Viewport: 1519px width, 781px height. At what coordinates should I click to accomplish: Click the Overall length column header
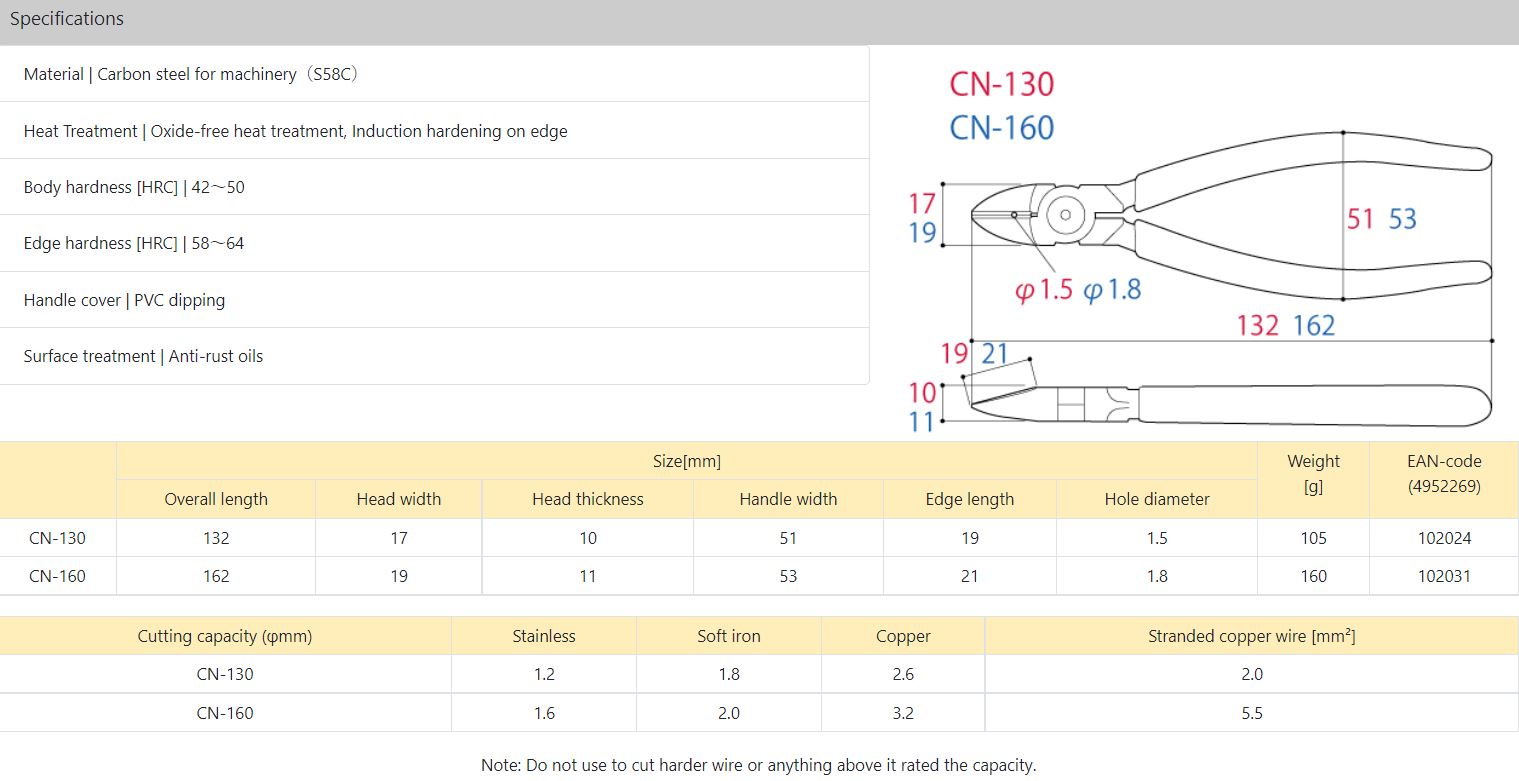pyautogui.click(x=216, y=499)
